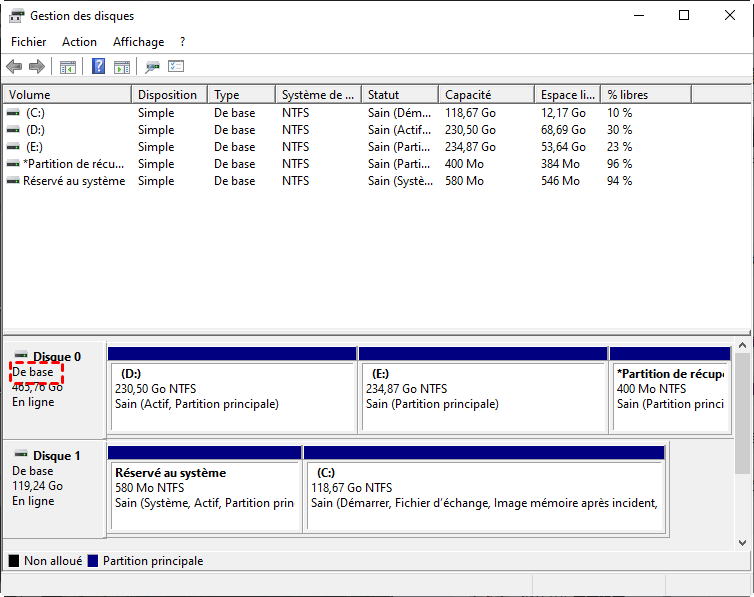The image size is (754, 597).
Task: Click the Partition principale blue legend swatch
Action: coord(94,561)
